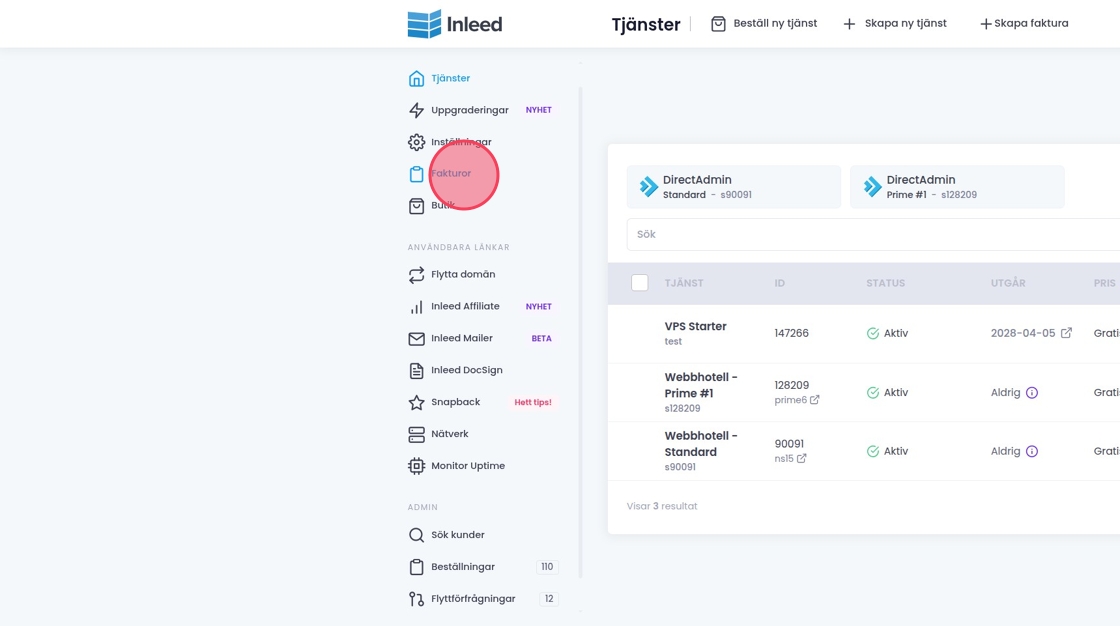Go to Fakturor in sidebar menu
1120x626 pixels.
click(x=451, y=174)
